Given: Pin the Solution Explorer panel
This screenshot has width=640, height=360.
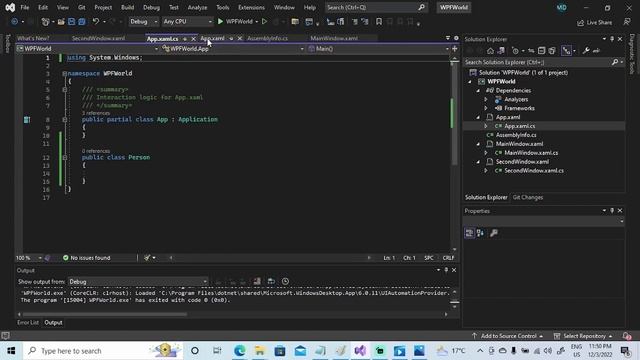Looking at the screenshot, I should [612, 39].
